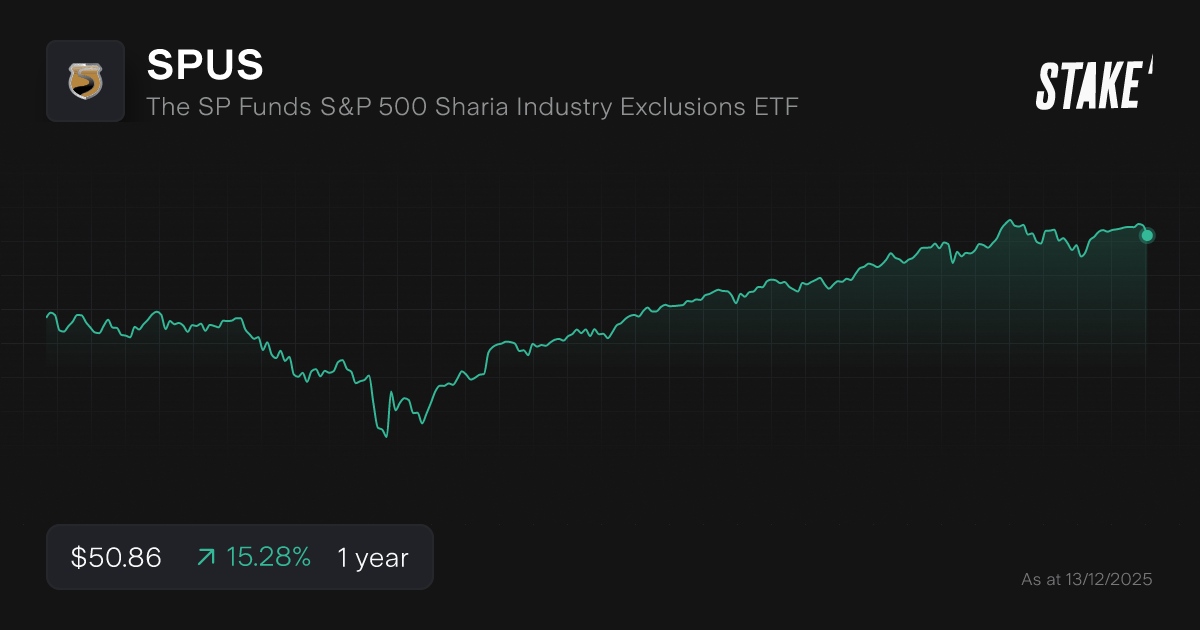Click the SPUS fund logo icon
The width and height of the screenshot is (1200, 630).
(x=85, y=81)
